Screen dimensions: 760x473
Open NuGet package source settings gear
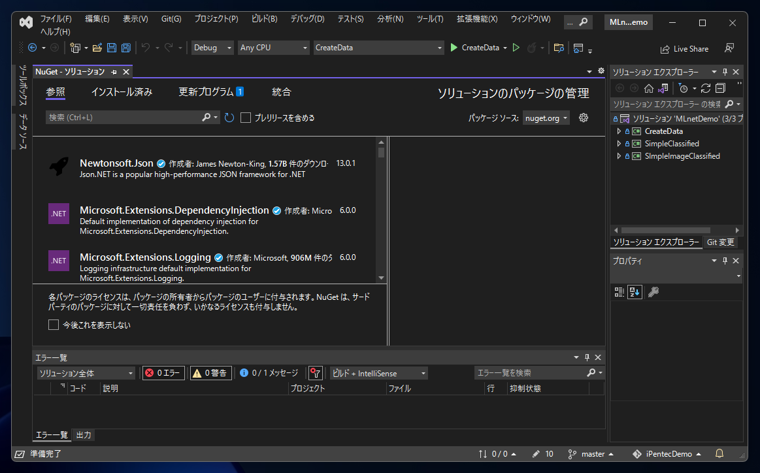(x=584, y=118)
